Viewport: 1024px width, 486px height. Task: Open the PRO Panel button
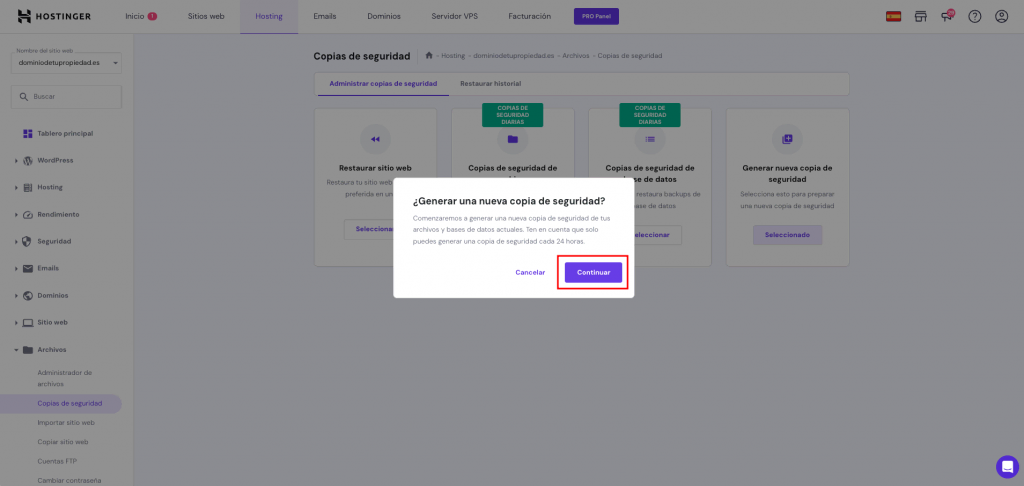coord(596,16)
